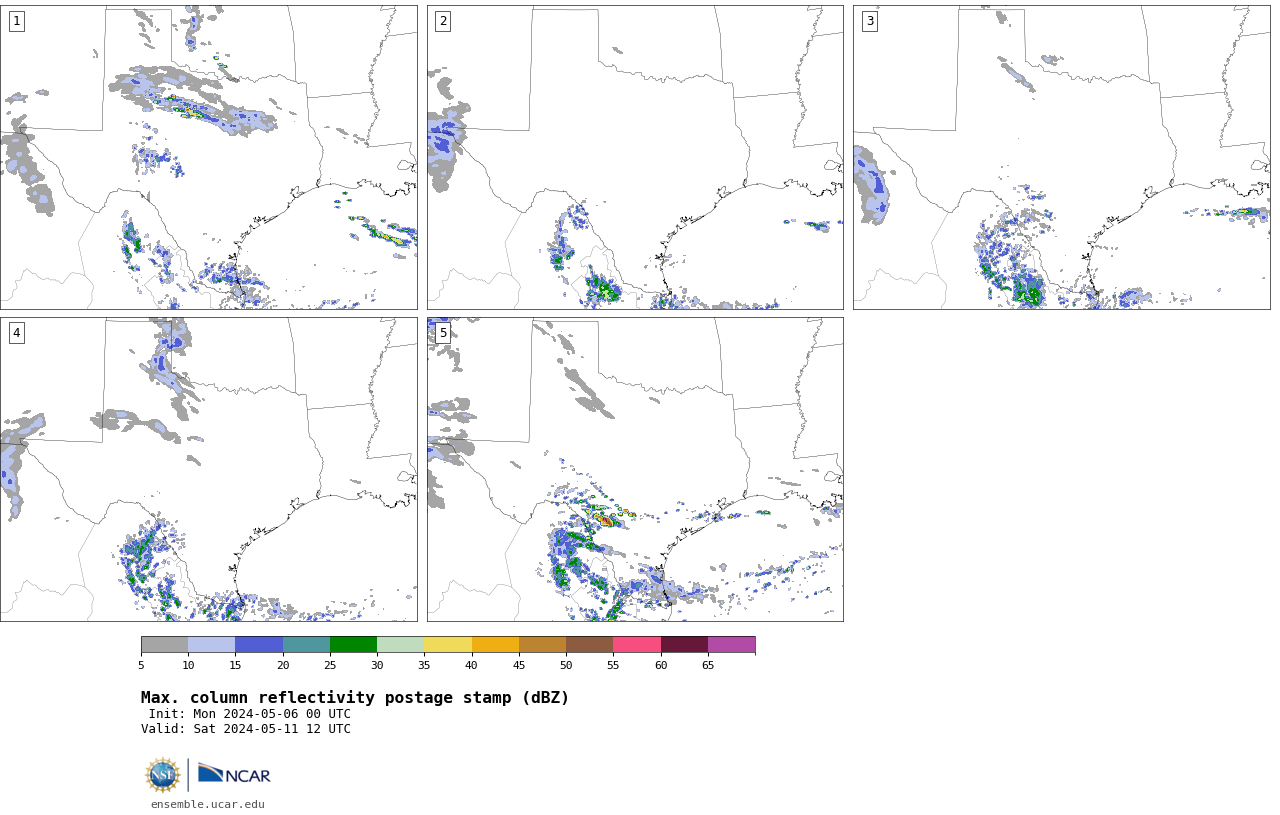The image size is (1280, 815).
Task: Click the ensemble.ucar.edu text
Action: [x=208, y=804]
